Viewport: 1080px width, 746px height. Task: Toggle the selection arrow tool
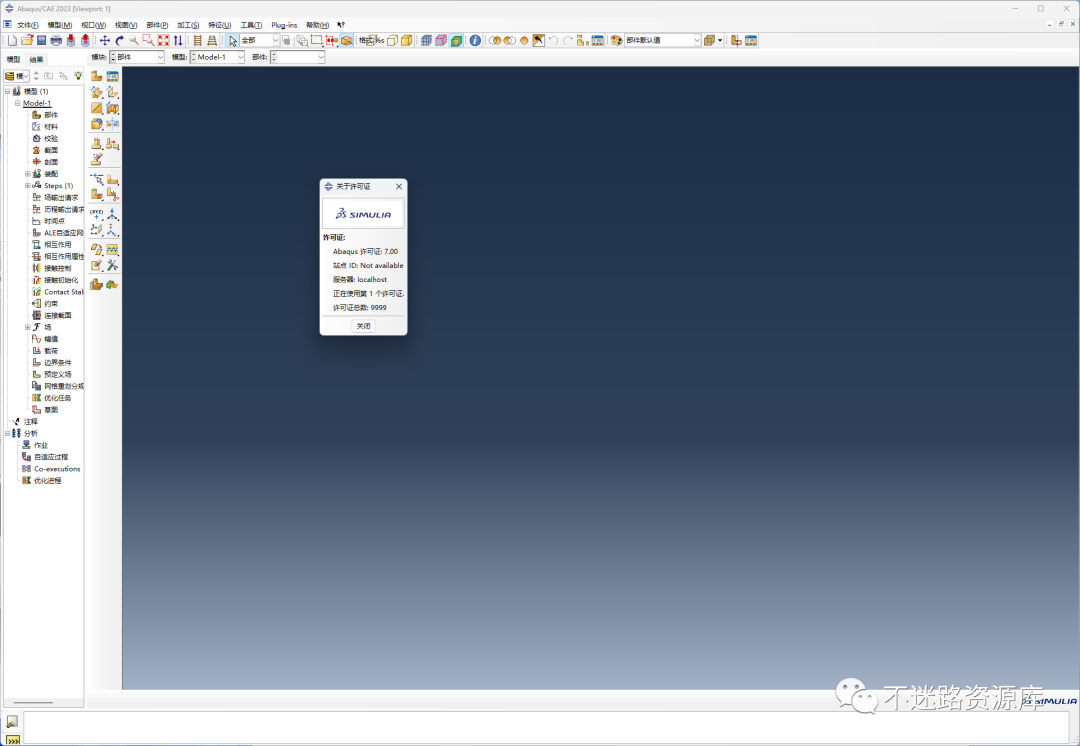(x=233, y=41)
